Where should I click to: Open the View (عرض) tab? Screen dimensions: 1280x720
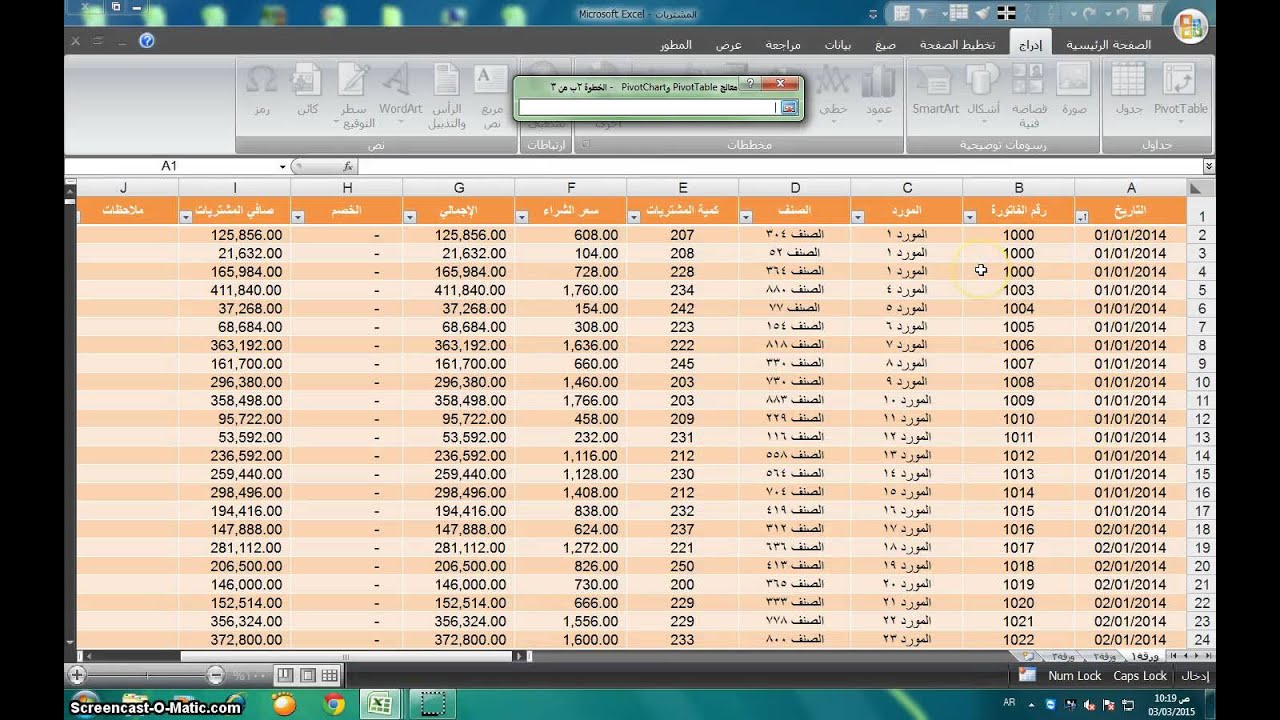point(728,45)
